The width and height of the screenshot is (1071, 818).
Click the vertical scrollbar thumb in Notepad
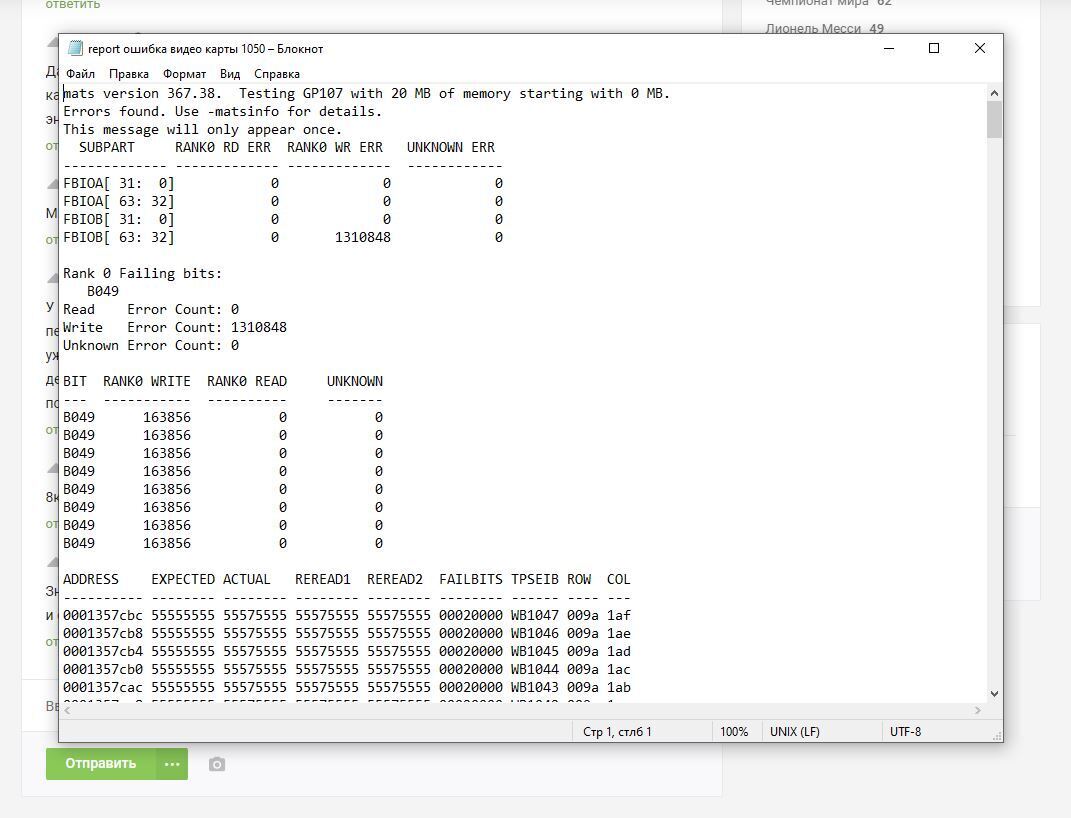tap(994, 120)
